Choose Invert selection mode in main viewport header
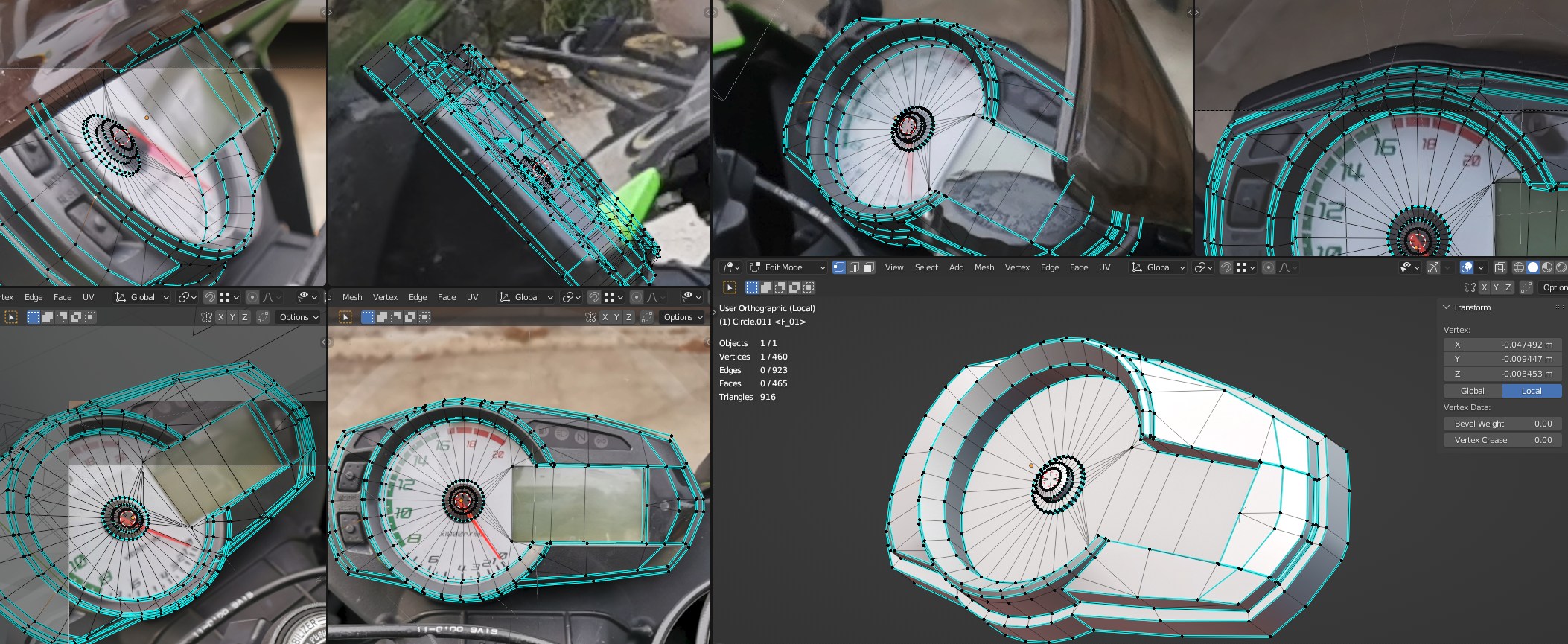 [x=794, y=287]
